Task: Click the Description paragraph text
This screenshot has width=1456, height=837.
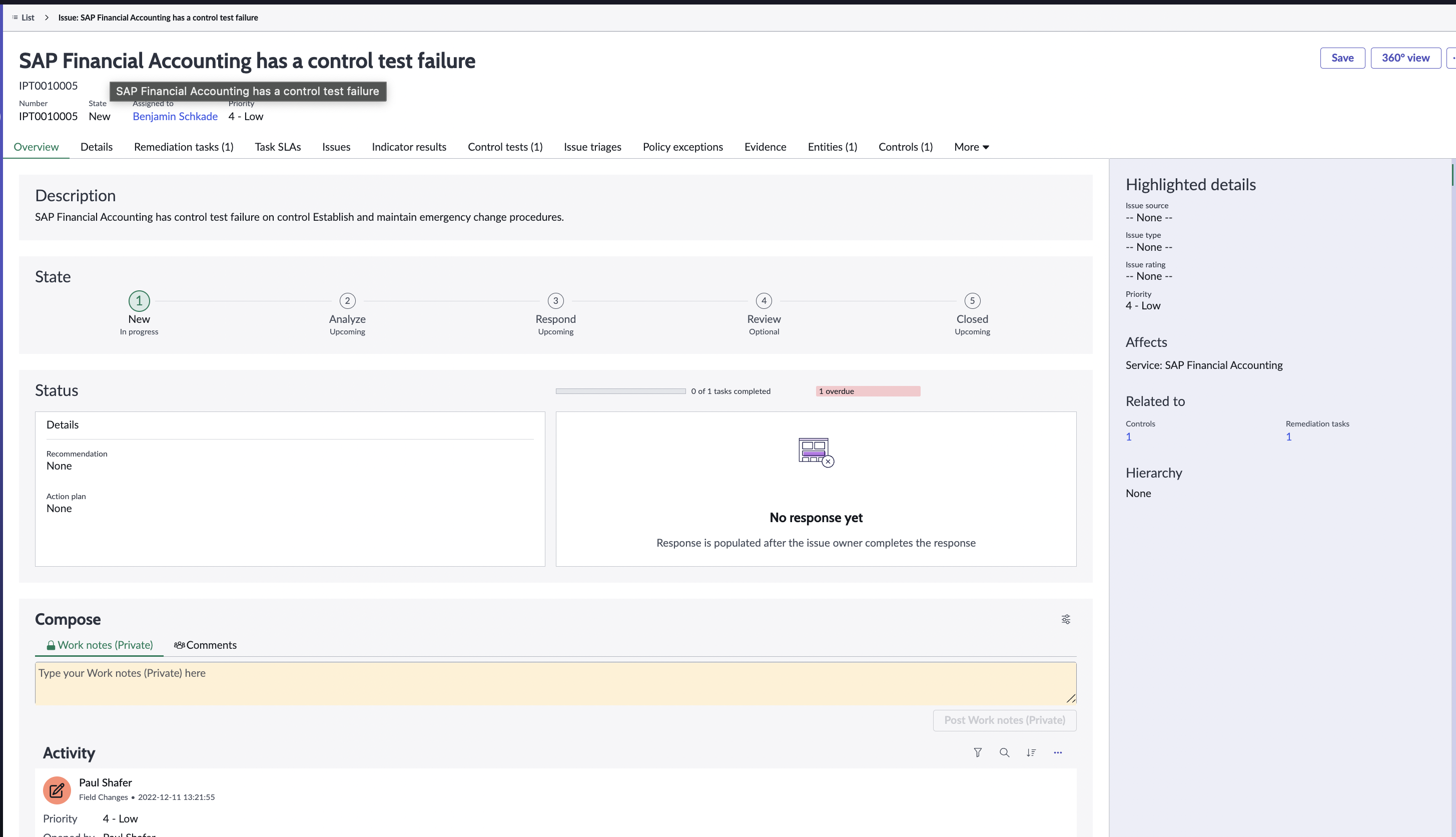Action: pyautogui.click(x=299, y=217)
